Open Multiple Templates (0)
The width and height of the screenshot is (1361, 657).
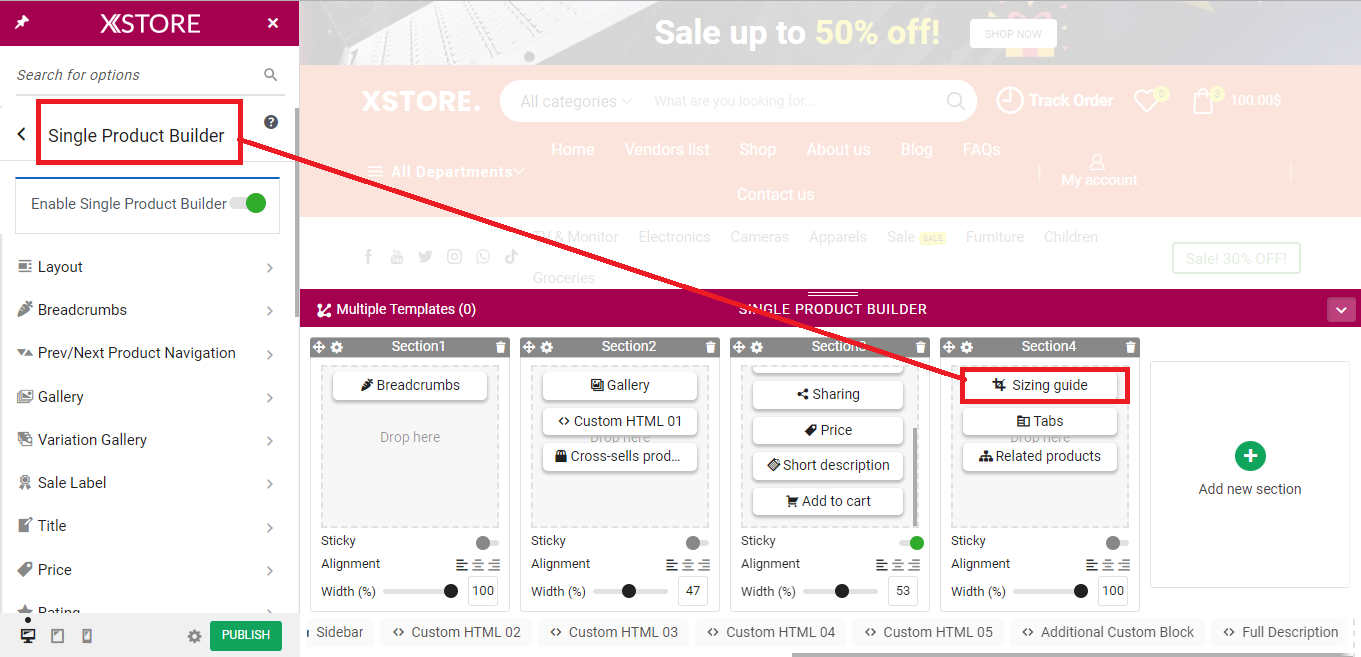tap(396, 310)
